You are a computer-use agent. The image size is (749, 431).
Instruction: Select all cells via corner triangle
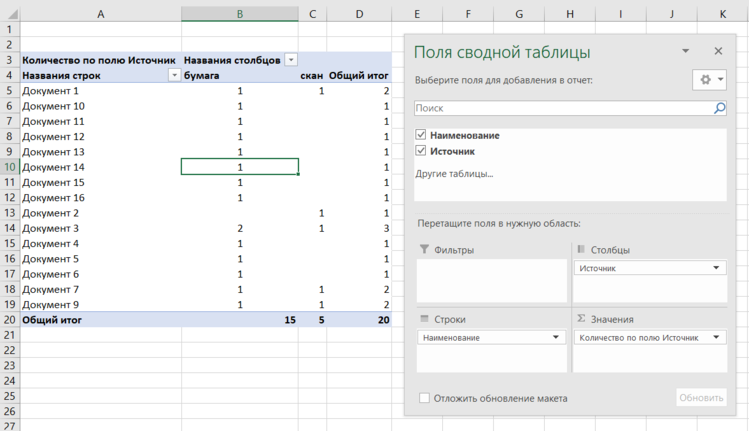click(x=11, y=14)
